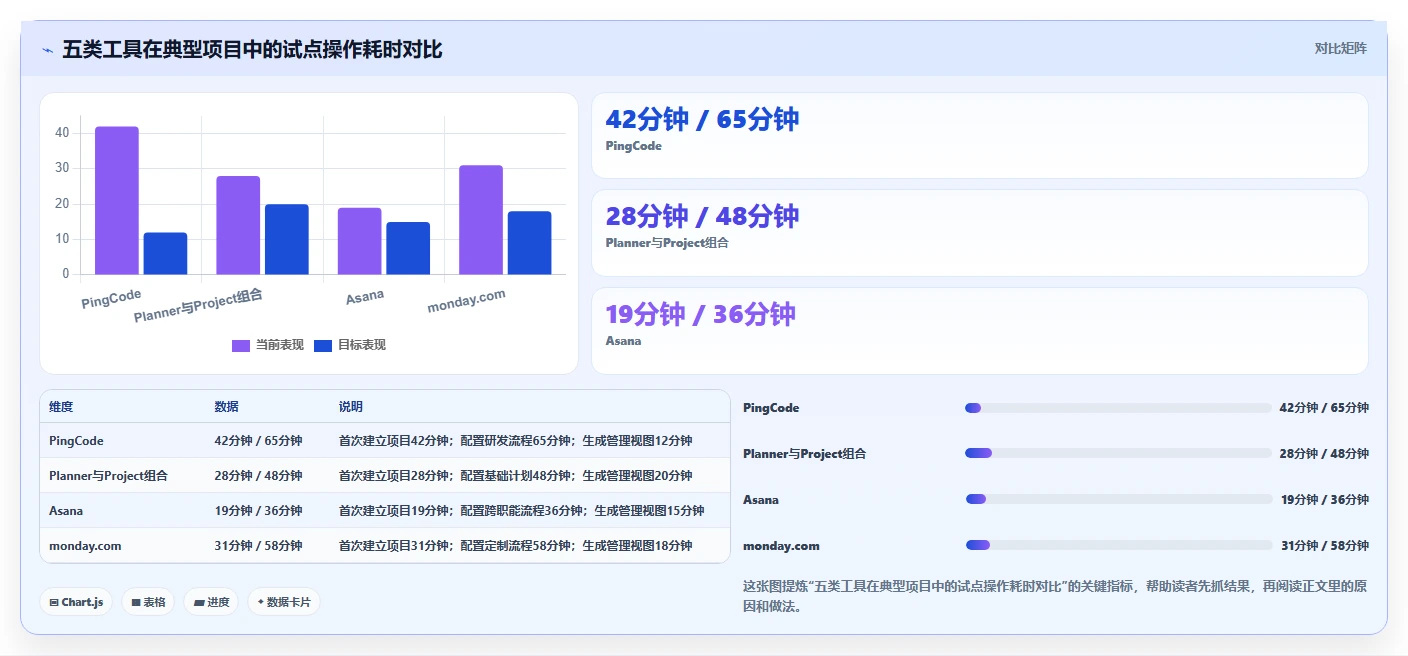Toggle the 目标表现 legend swatch

point(323,345)
